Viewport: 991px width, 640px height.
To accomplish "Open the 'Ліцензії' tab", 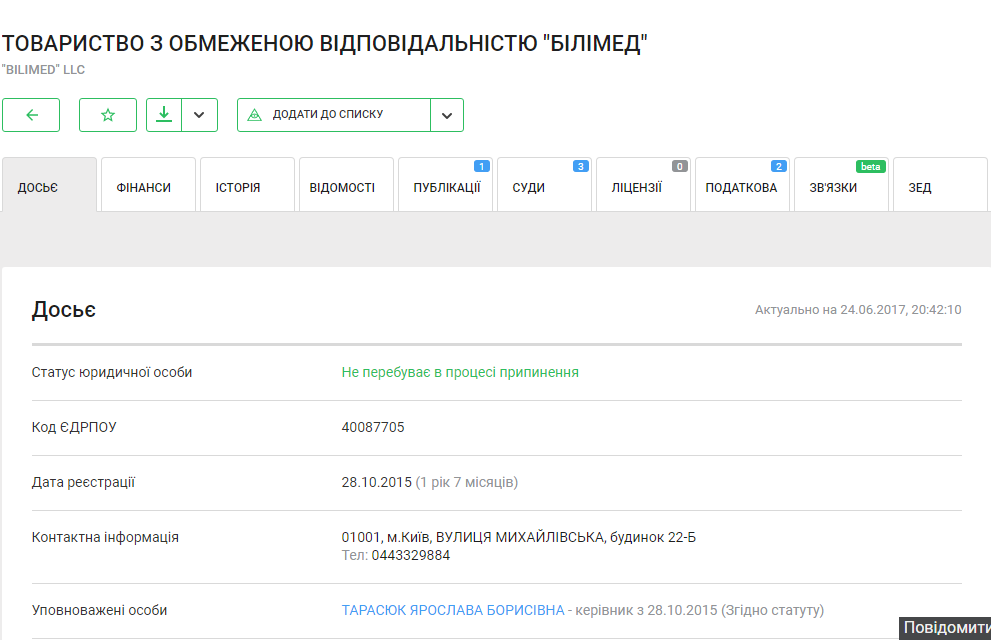I will pyautogui.click(x=643, y=186).
